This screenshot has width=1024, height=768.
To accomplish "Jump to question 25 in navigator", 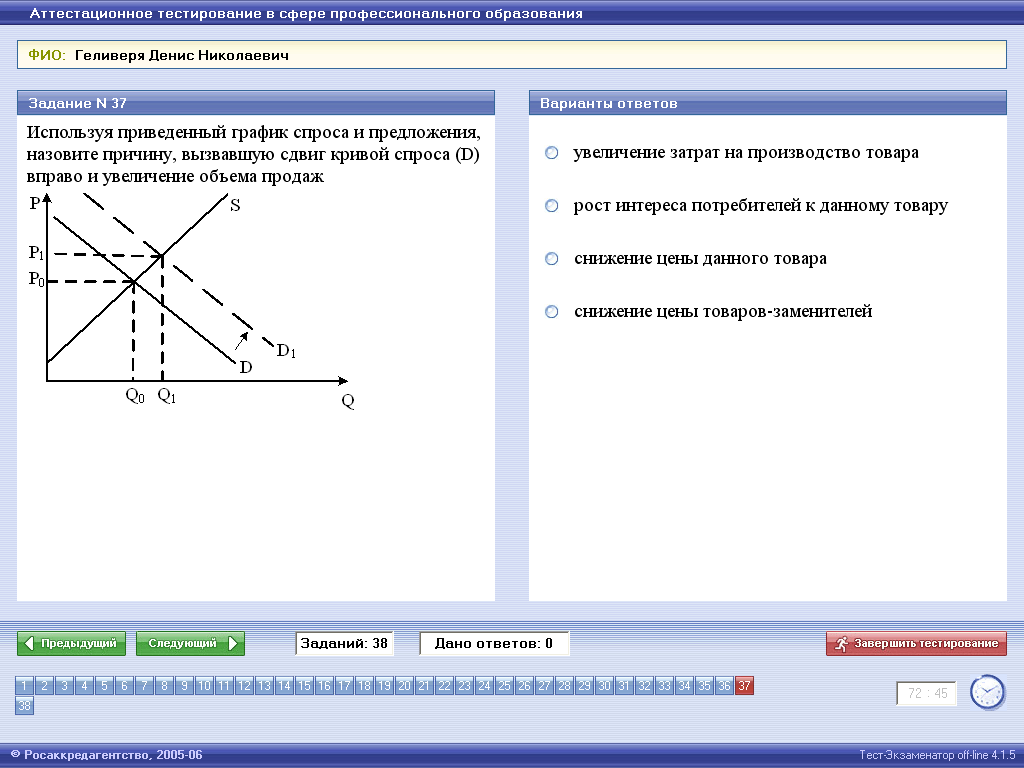I will (x=504, y=686).
